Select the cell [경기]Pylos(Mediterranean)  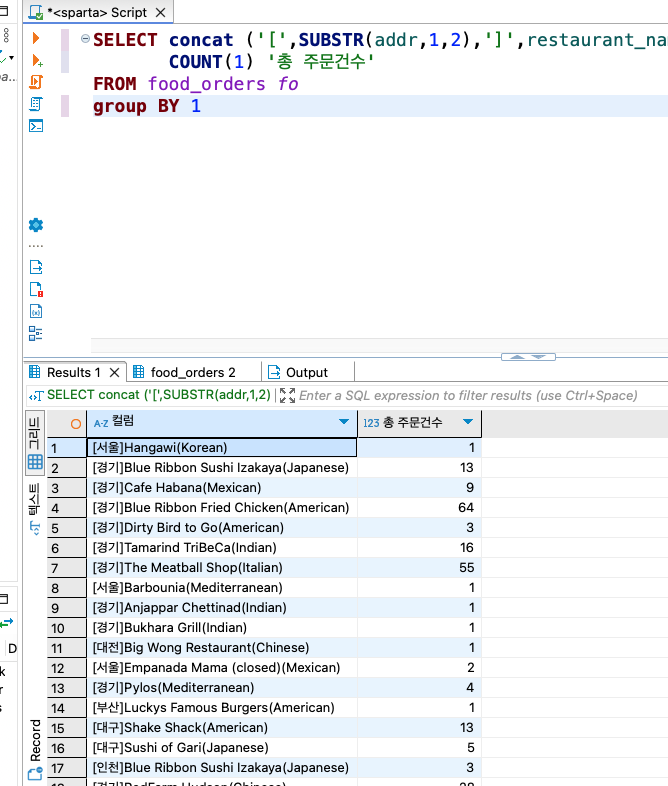(222, 688)
